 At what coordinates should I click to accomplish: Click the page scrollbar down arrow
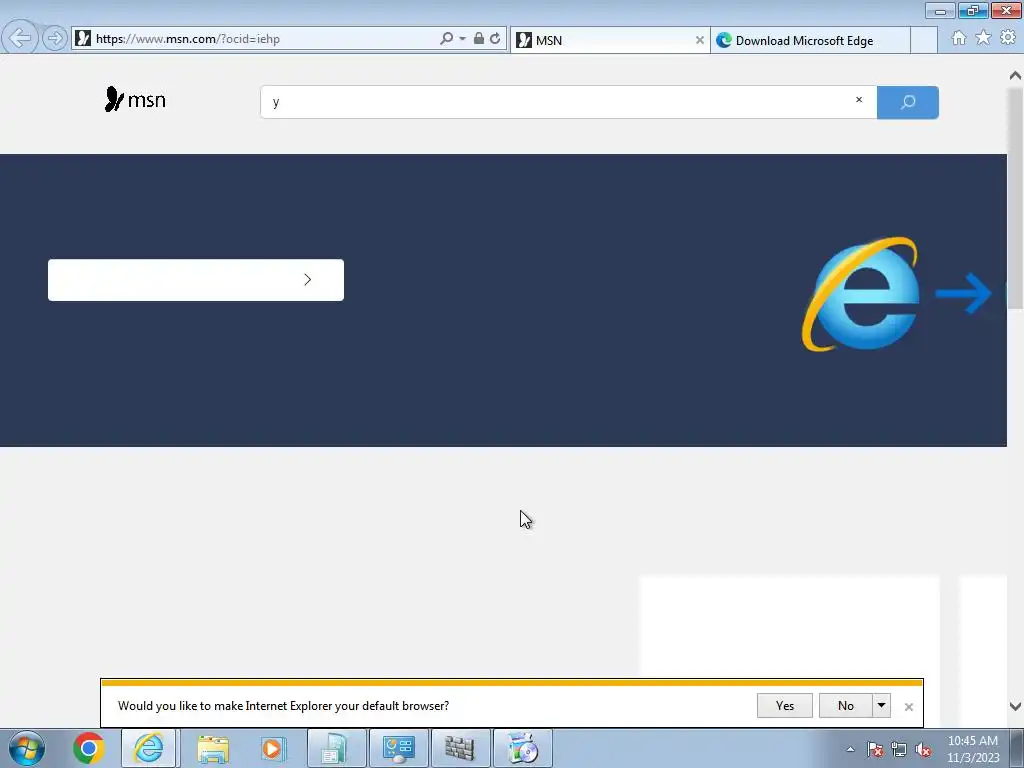pos(1015,706)
